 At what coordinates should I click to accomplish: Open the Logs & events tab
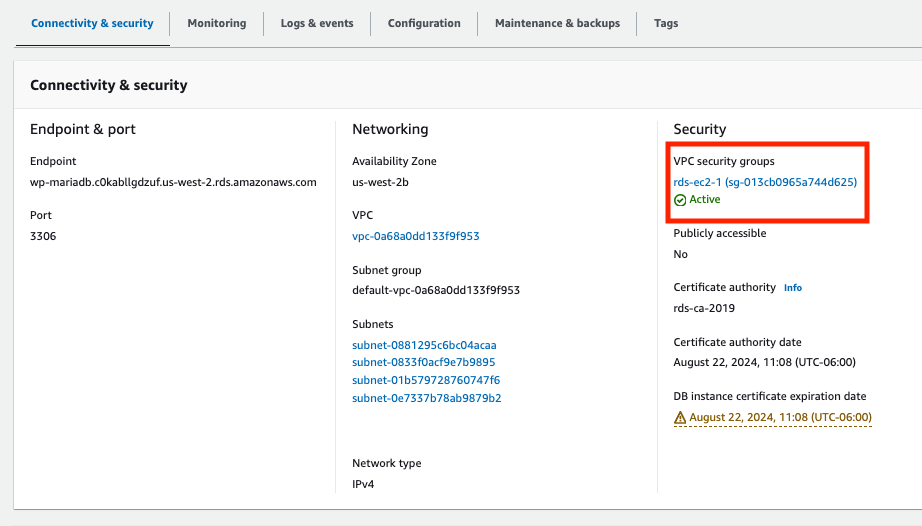pyautogui.click(x=317, y=24)
